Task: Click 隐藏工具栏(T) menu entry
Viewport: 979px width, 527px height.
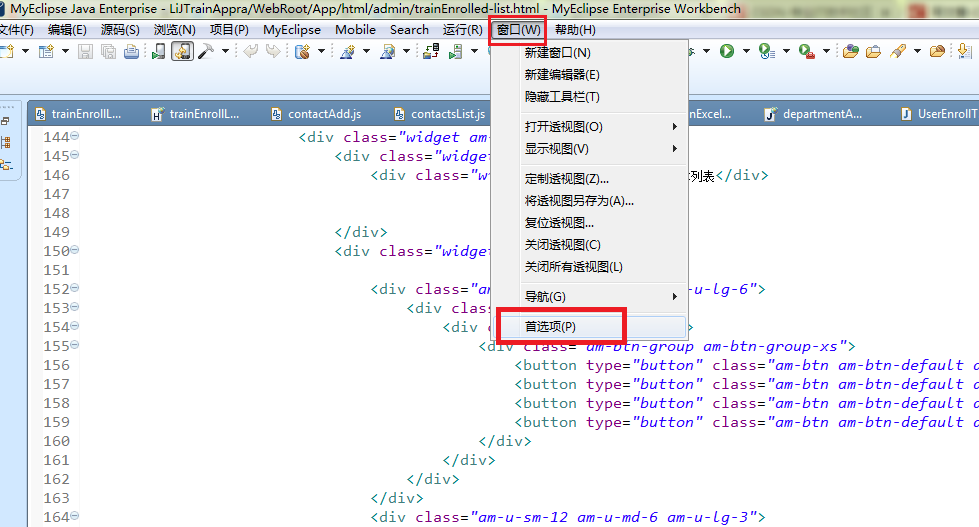Action: (589, 97)
